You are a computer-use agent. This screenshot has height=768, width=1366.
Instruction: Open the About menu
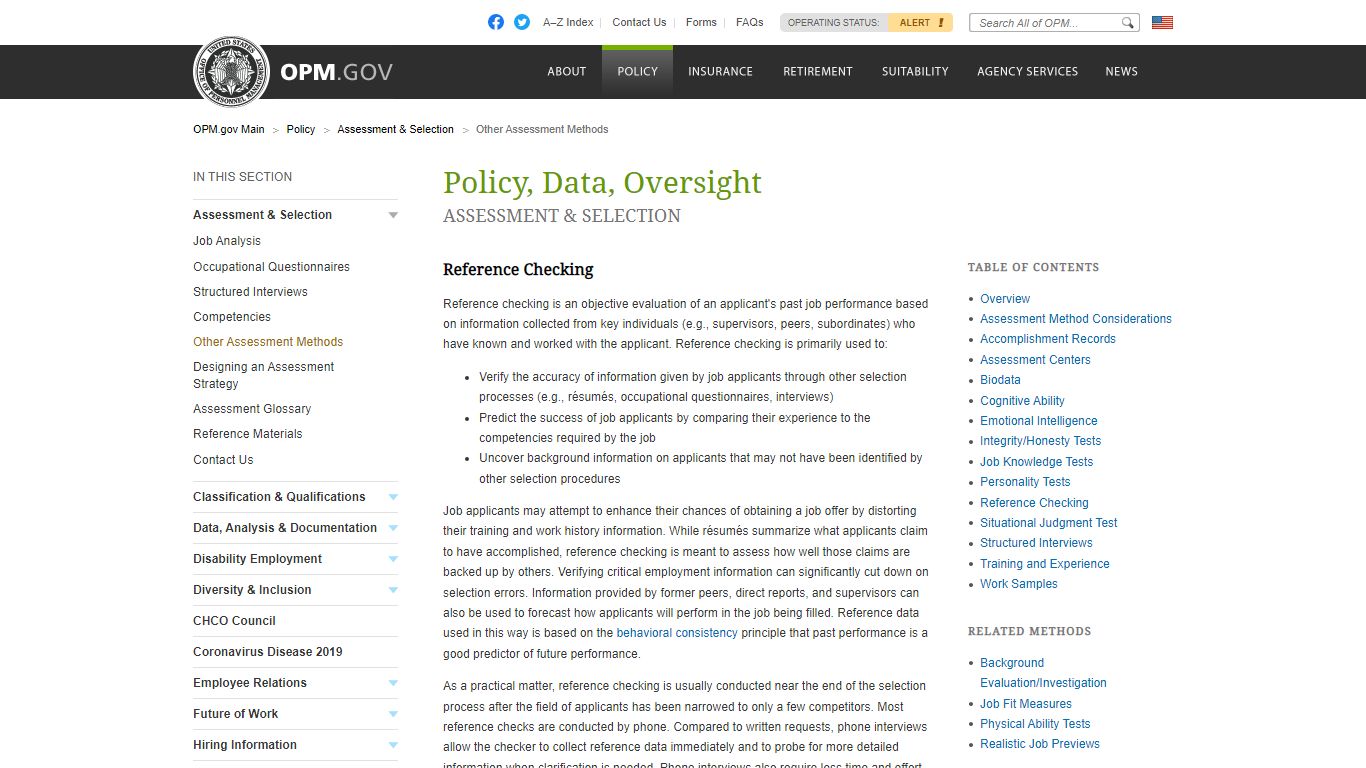566,71
